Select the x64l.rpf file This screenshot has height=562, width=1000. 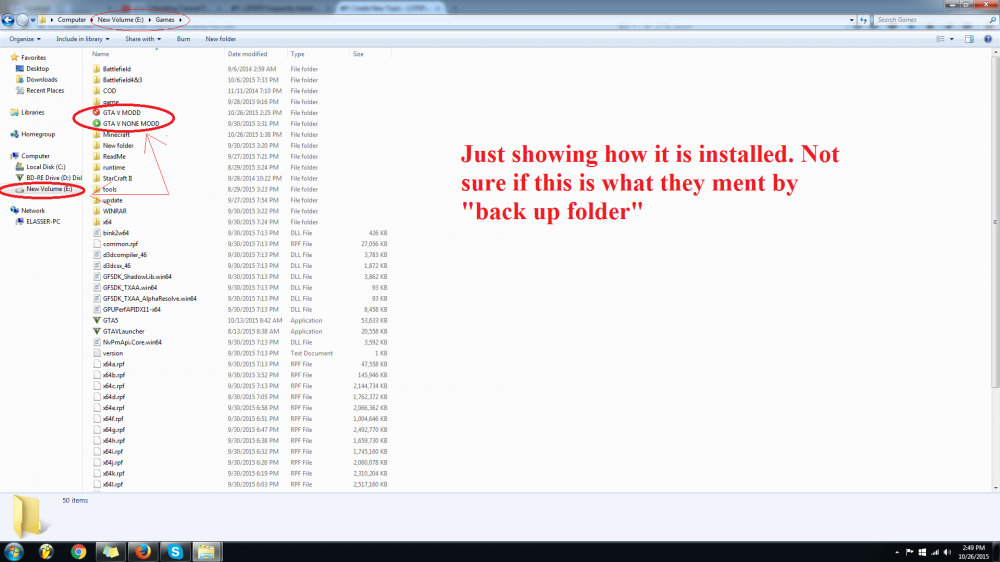tap(112, 484)
